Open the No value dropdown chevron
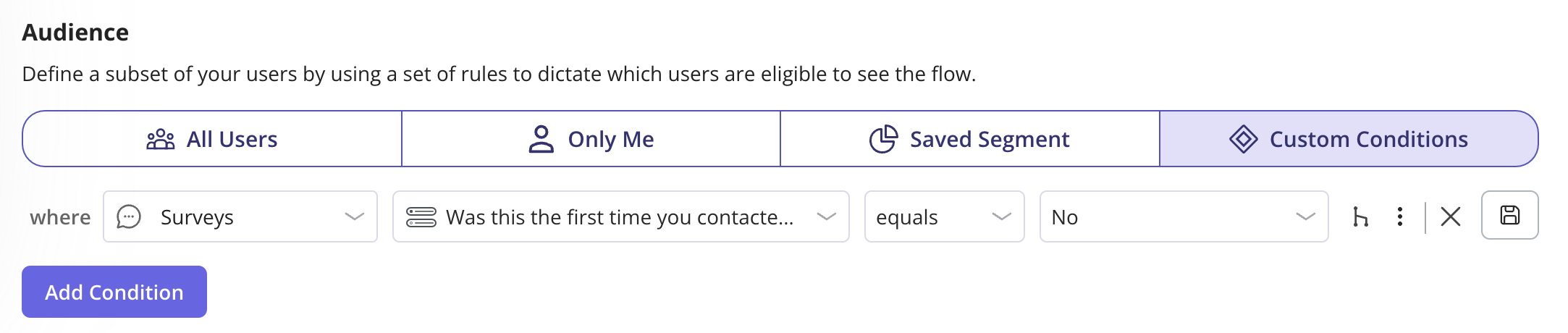The width and height of the screenshot is (1568, 333). tap(1305, 216)
